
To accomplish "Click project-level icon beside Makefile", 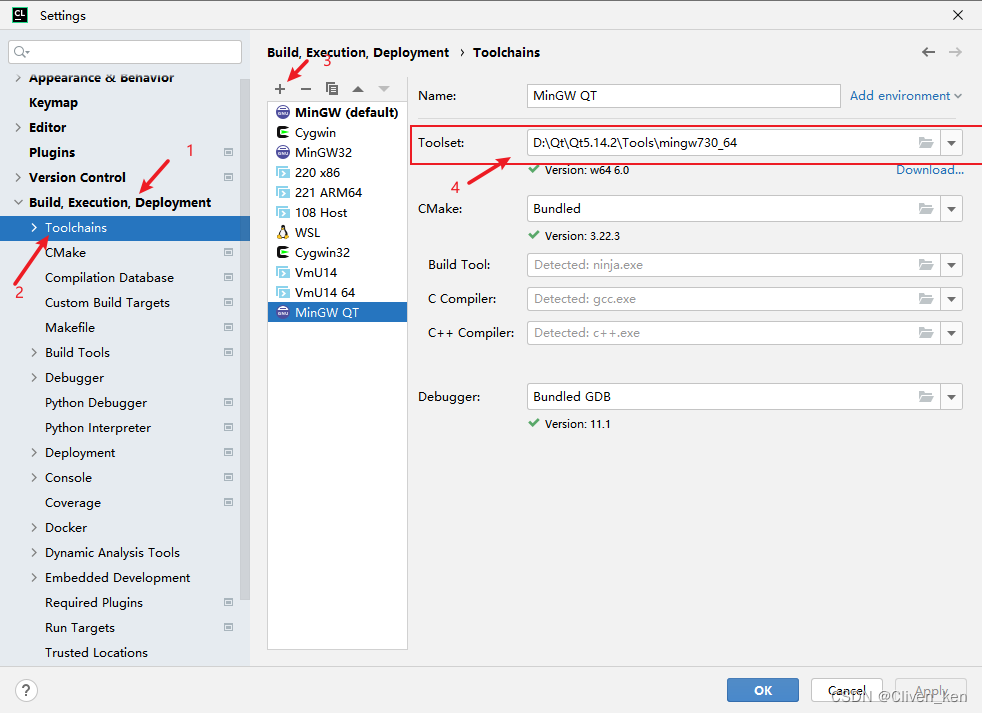I will coord(229,328).
